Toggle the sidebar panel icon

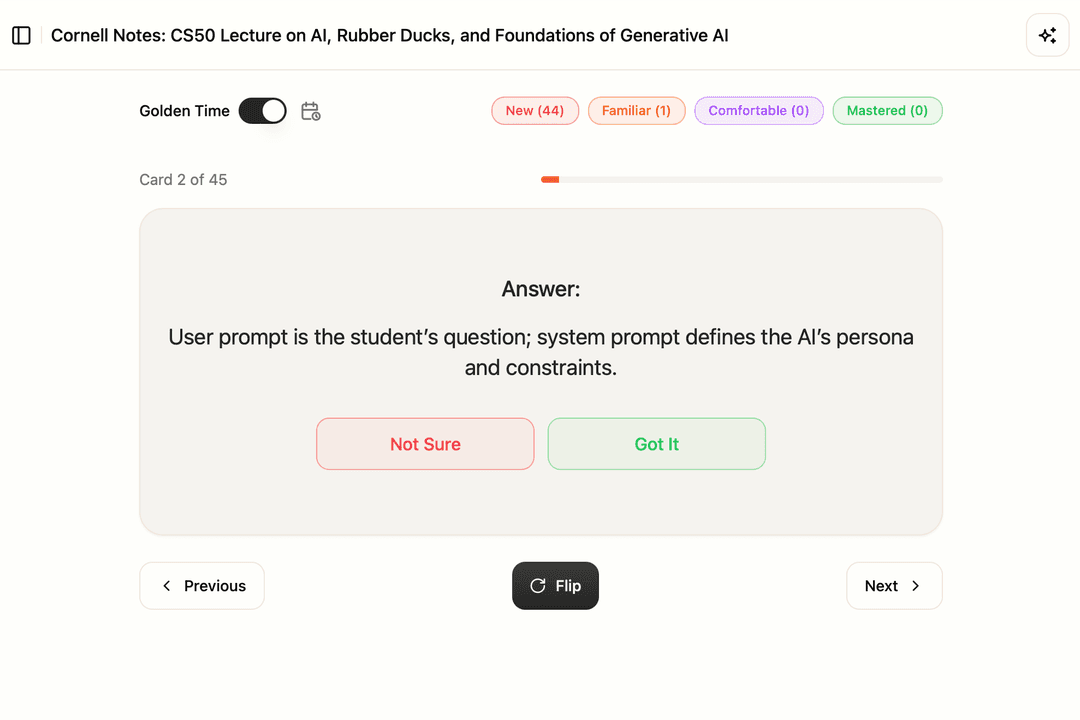pos(21,35)
